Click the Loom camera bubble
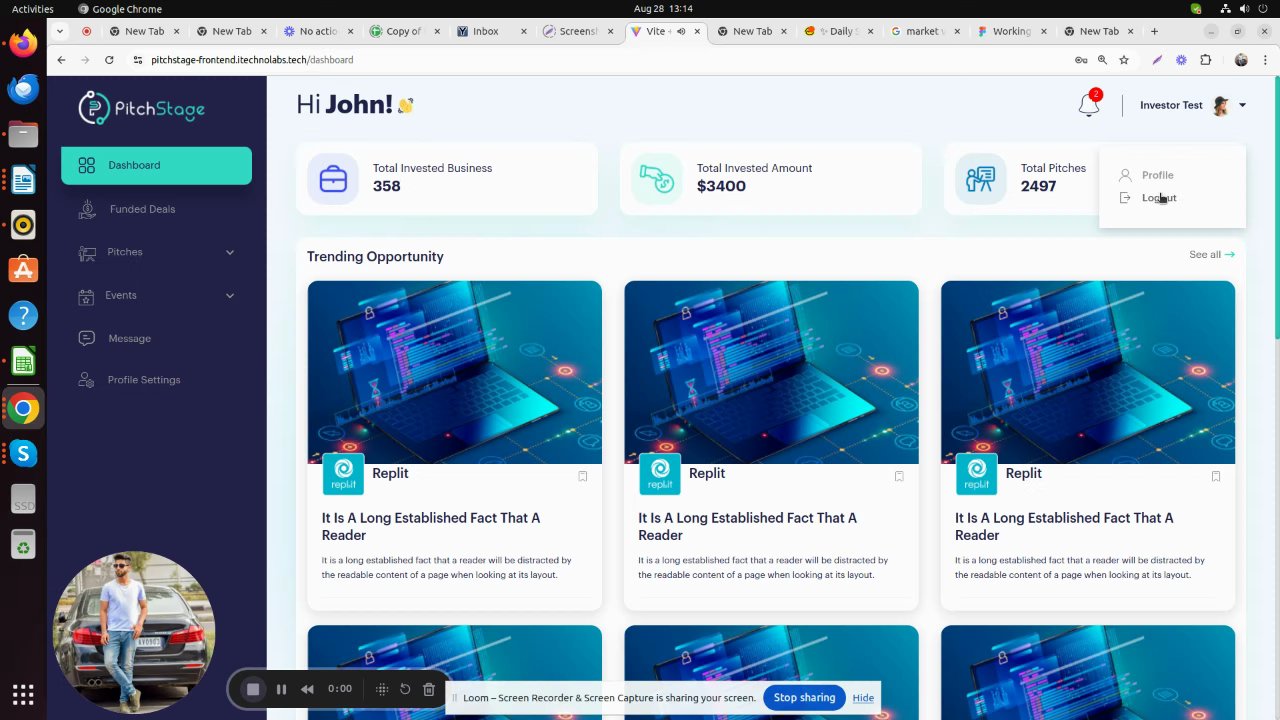 click(134, 632)
